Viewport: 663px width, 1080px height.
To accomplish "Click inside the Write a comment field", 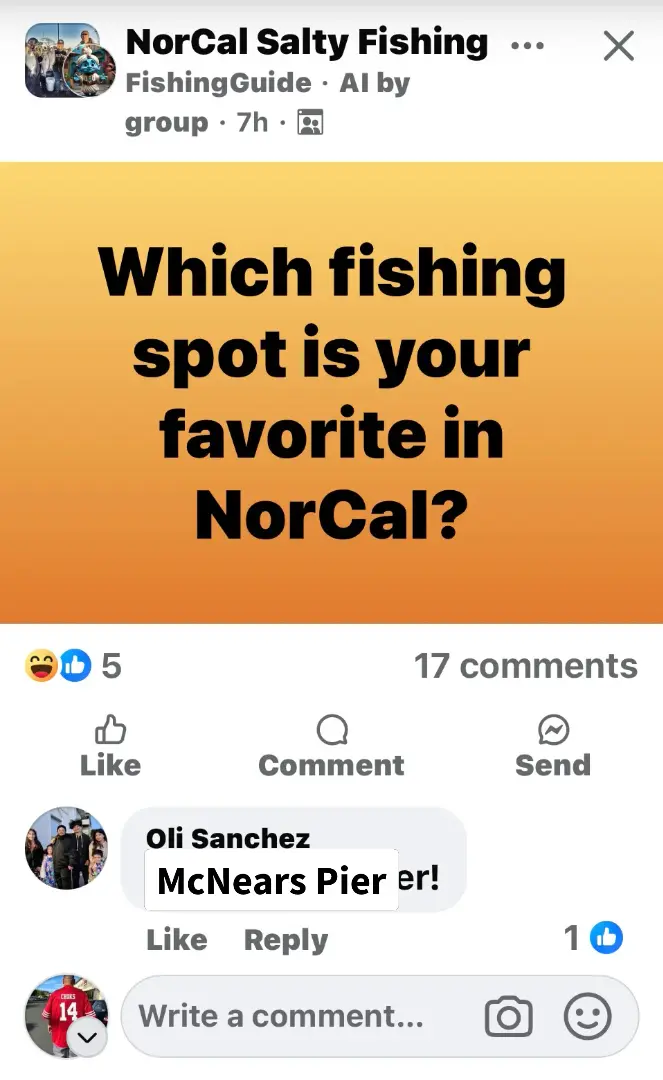I will click(x=300, y=1017).
